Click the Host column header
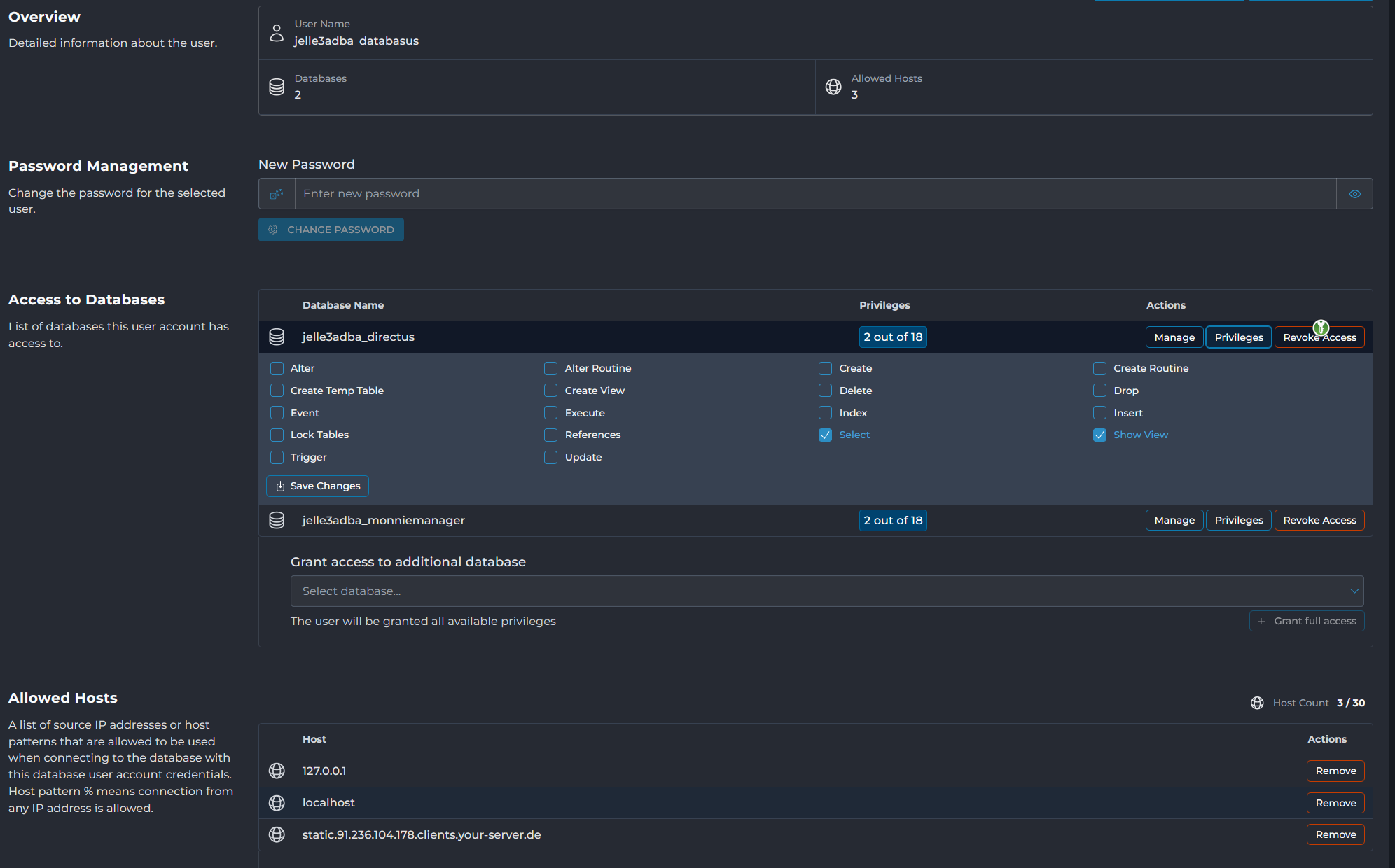The height and width of the screenshot is (868, 1395). pos(314,739)
